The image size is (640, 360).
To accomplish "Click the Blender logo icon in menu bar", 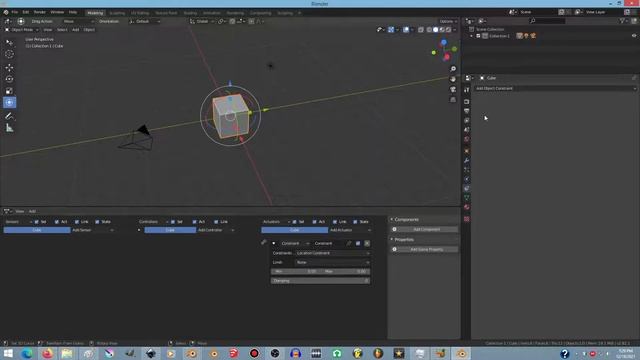I will tap(6, 12).
